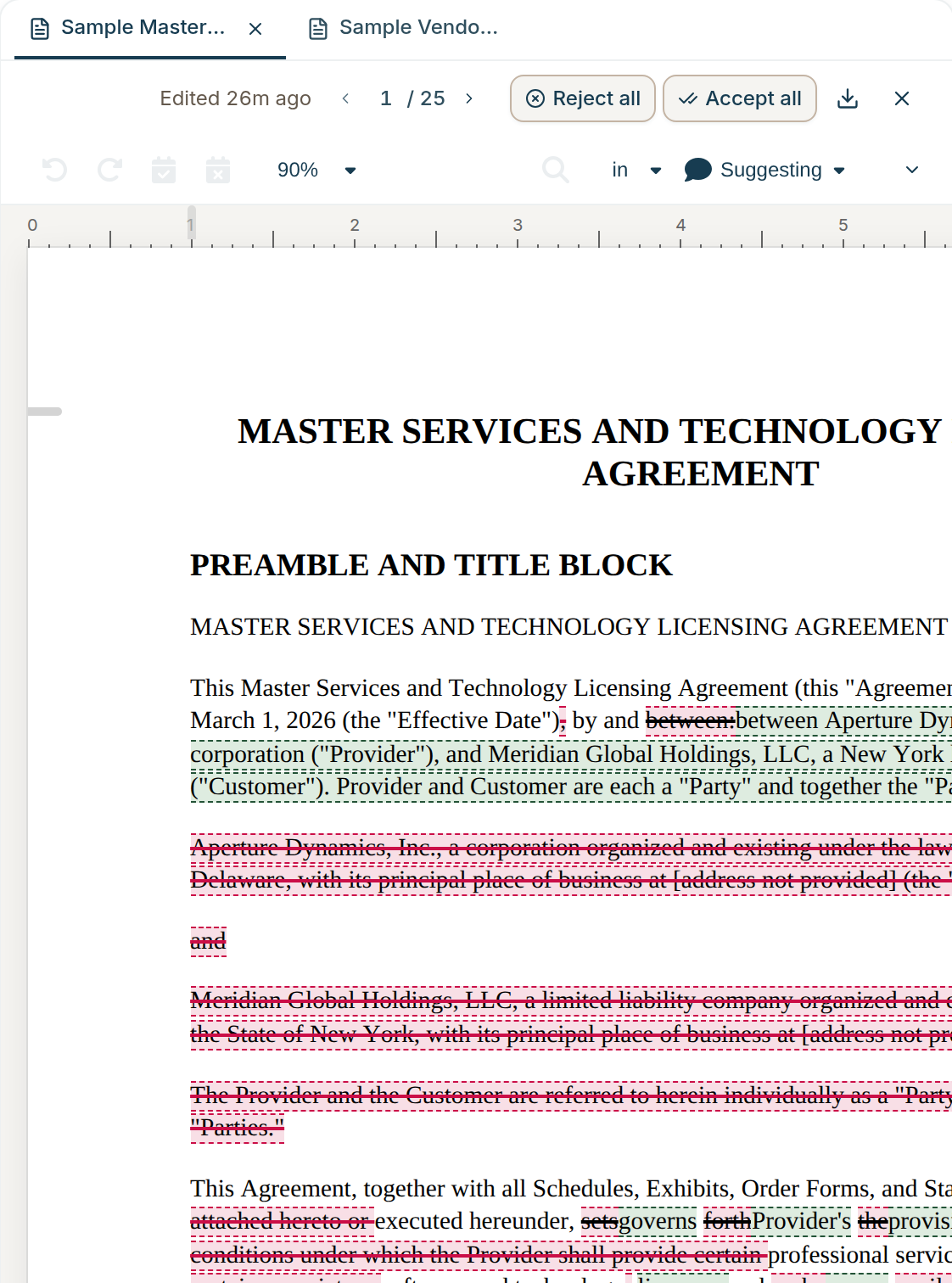The image size is (952, 1283).
Task: Click the ruler mark labeled 3
Action: [518, 226]
